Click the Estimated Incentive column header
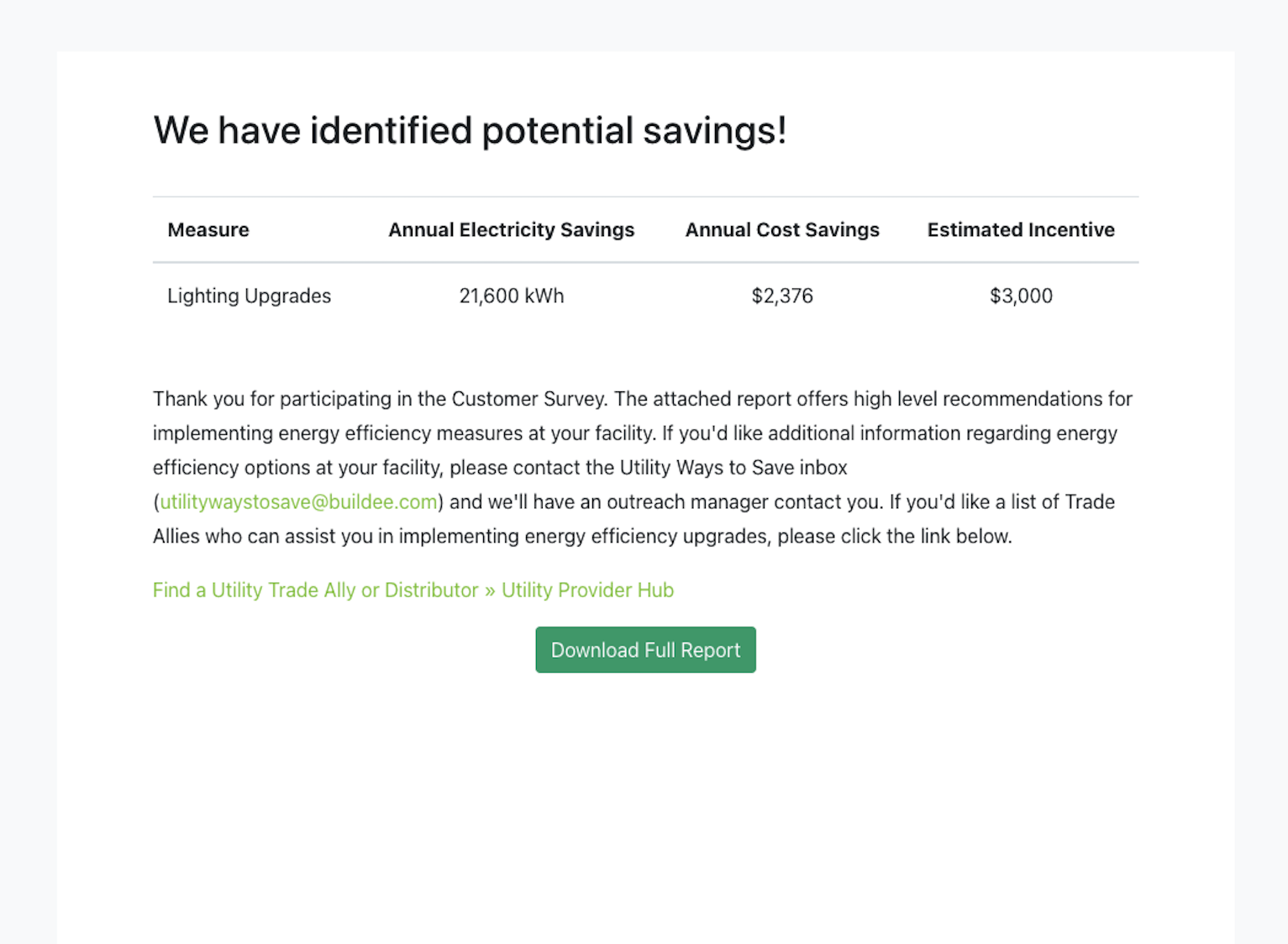The height and width of the screenshot is (944, 1288). [x=1021, y=230]
